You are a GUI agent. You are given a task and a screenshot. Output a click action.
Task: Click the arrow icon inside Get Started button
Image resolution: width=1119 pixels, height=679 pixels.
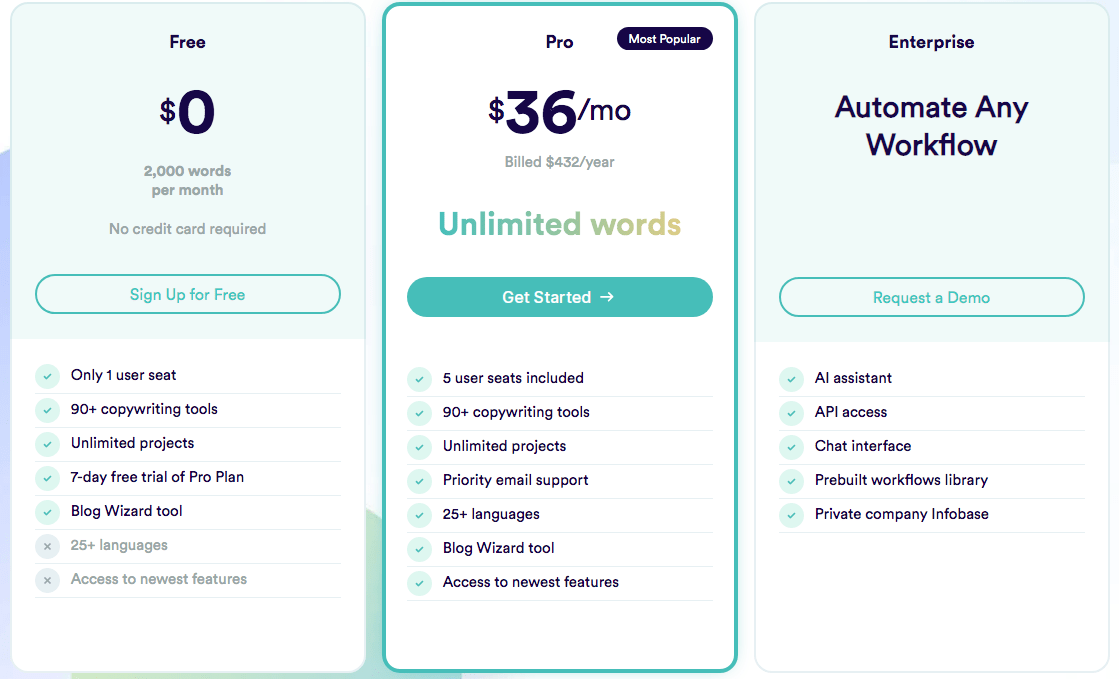click(605, 297)
